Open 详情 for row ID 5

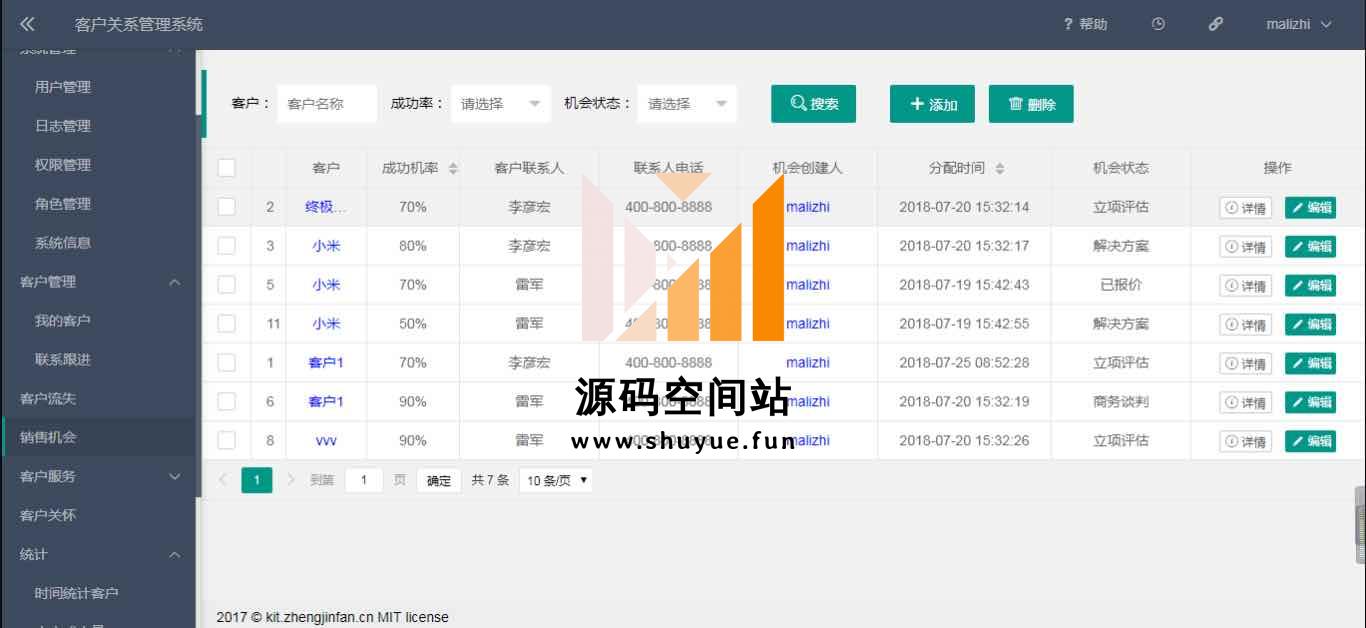[x=1245, y=286]
